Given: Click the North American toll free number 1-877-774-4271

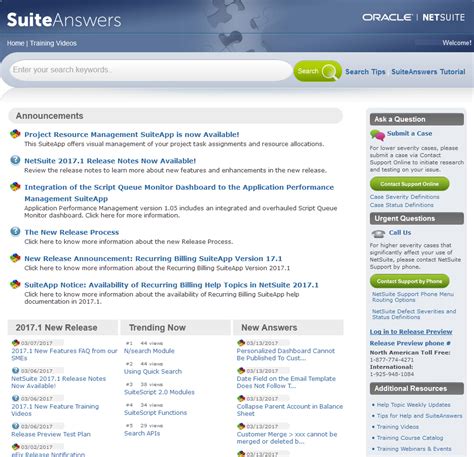Looking at the screenshot, I should (392, 360).
